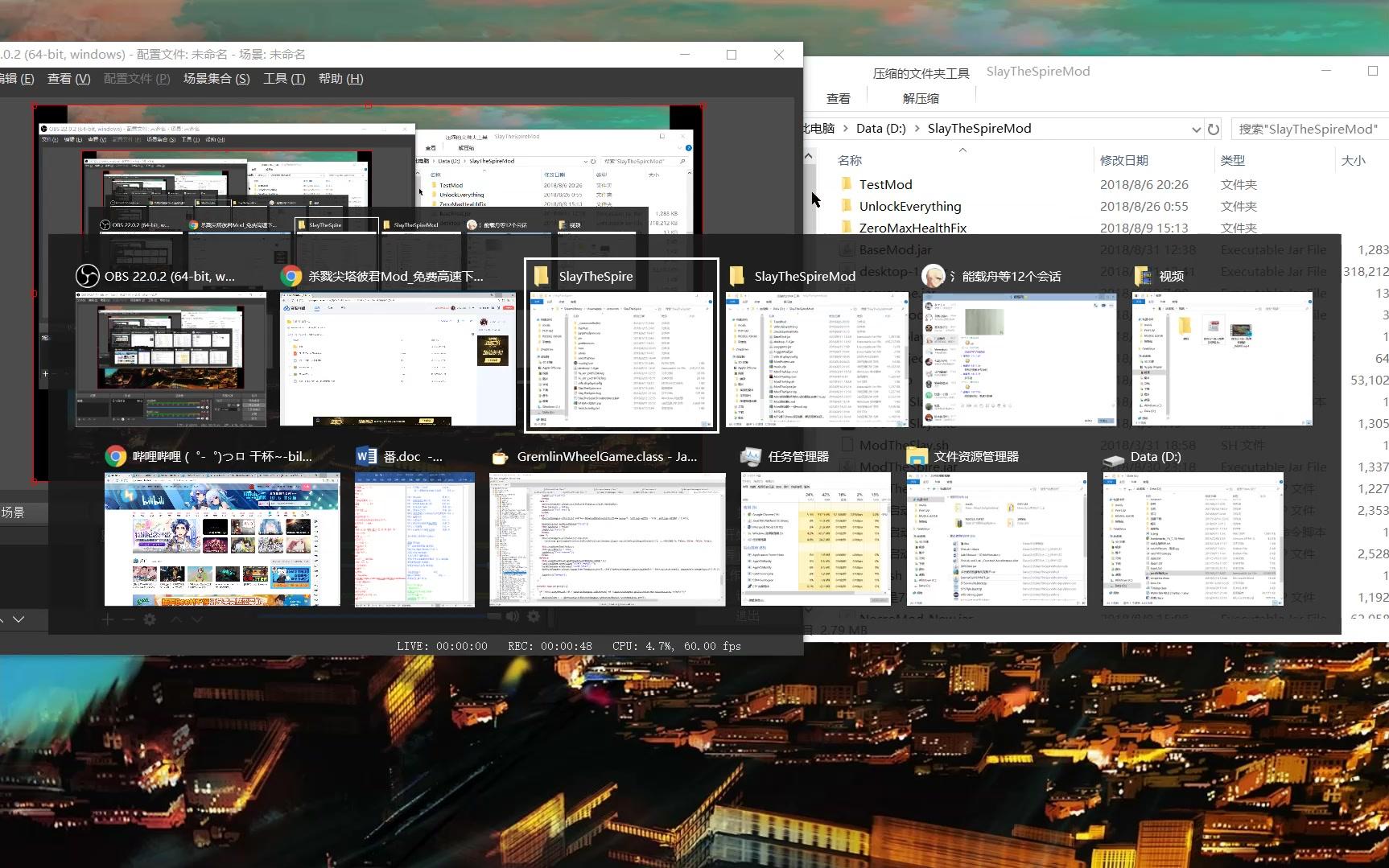Click the 场景 panel label in OBS
The image size is (1389, 868).
pos(13,512)
